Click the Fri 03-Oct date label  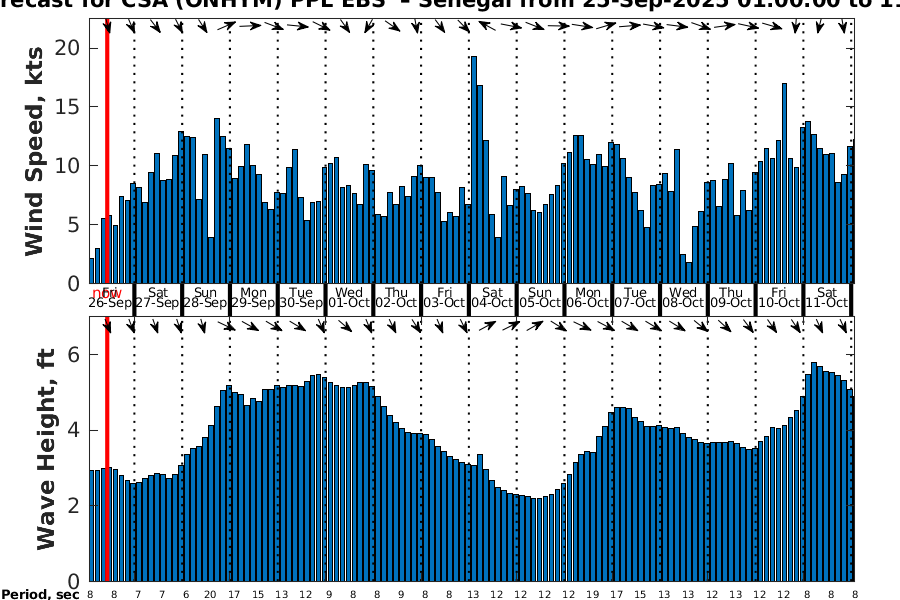point(444,298)
